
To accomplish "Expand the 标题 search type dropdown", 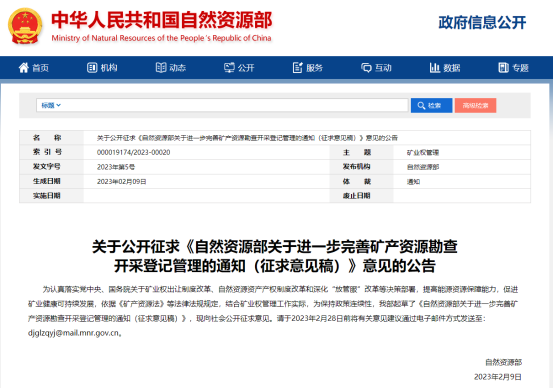I will [51, 105].
